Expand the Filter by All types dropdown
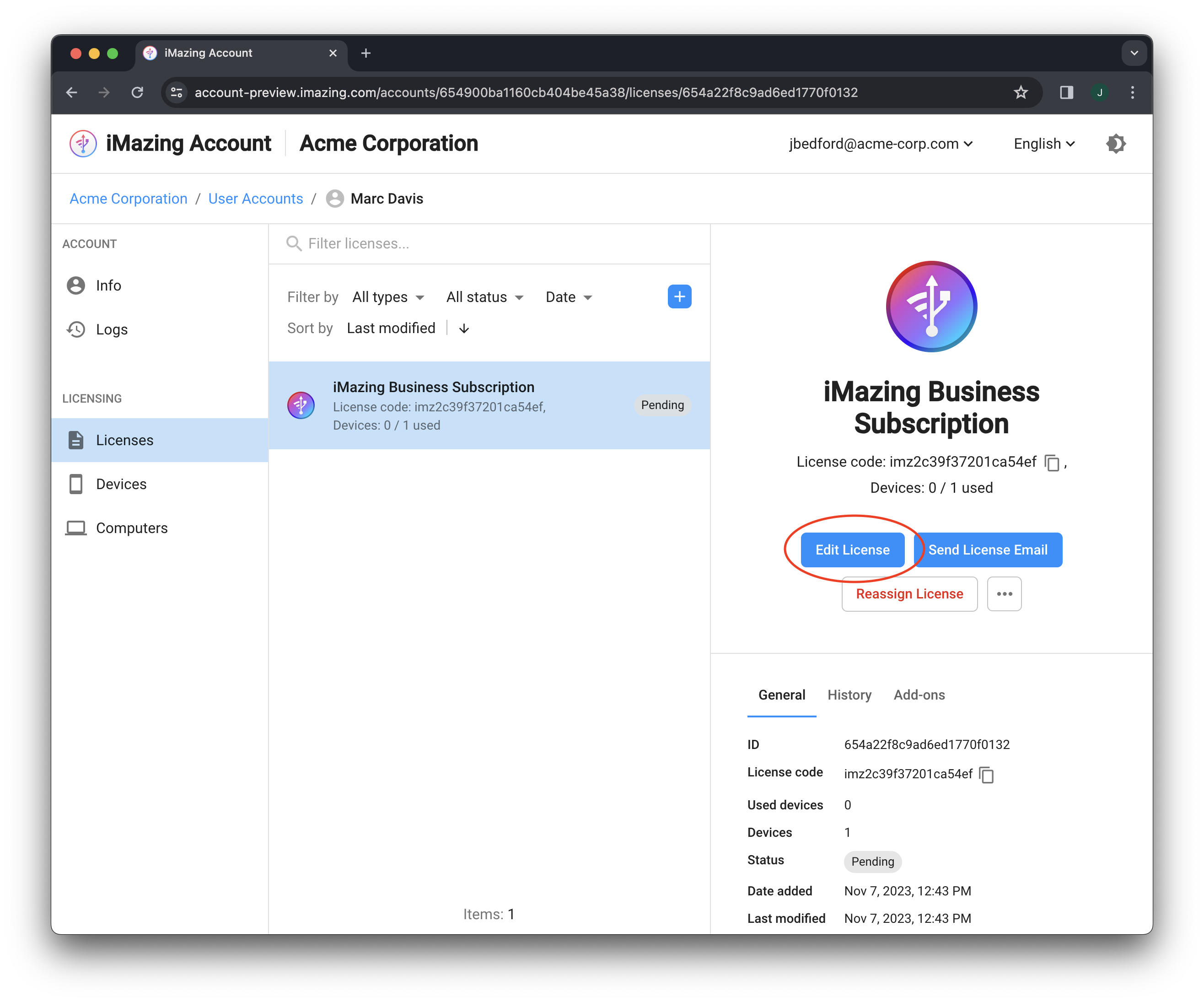 389,297
